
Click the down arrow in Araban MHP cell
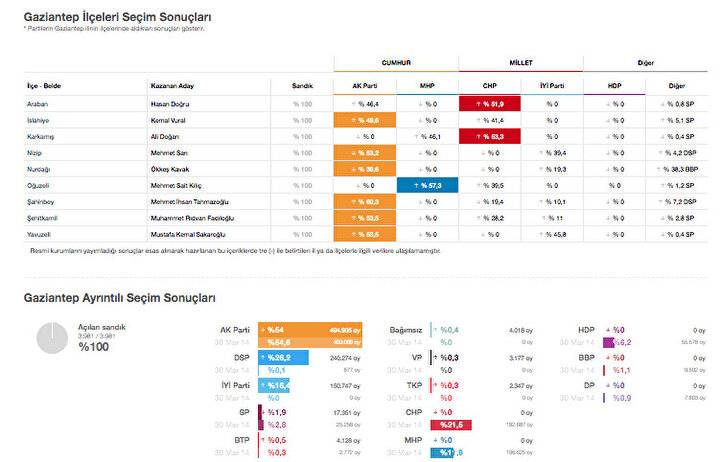416,103
